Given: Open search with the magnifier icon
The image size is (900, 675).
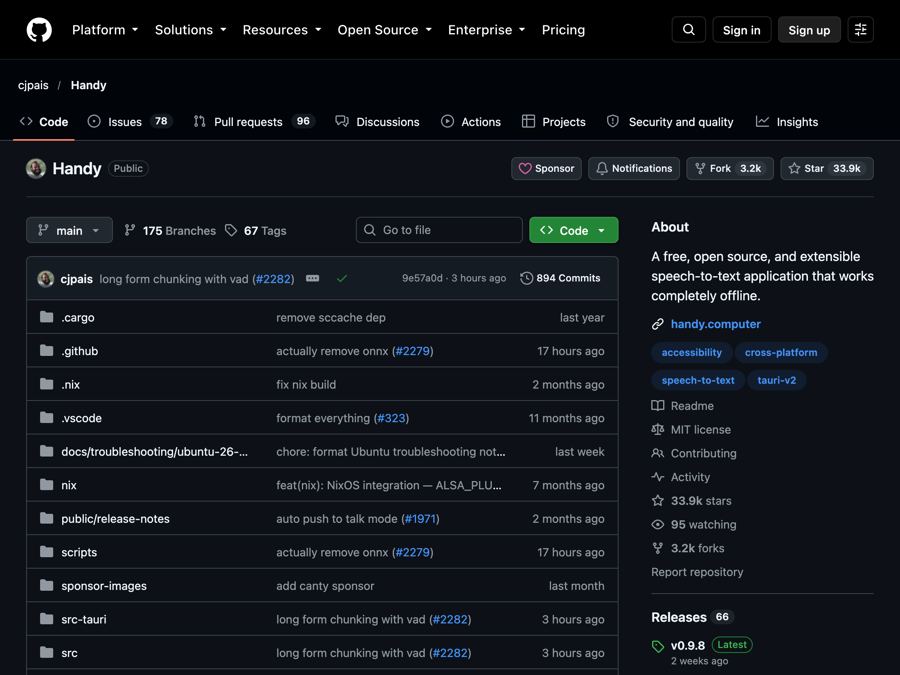Looking at the screenshot, I should tap(689, 30).
